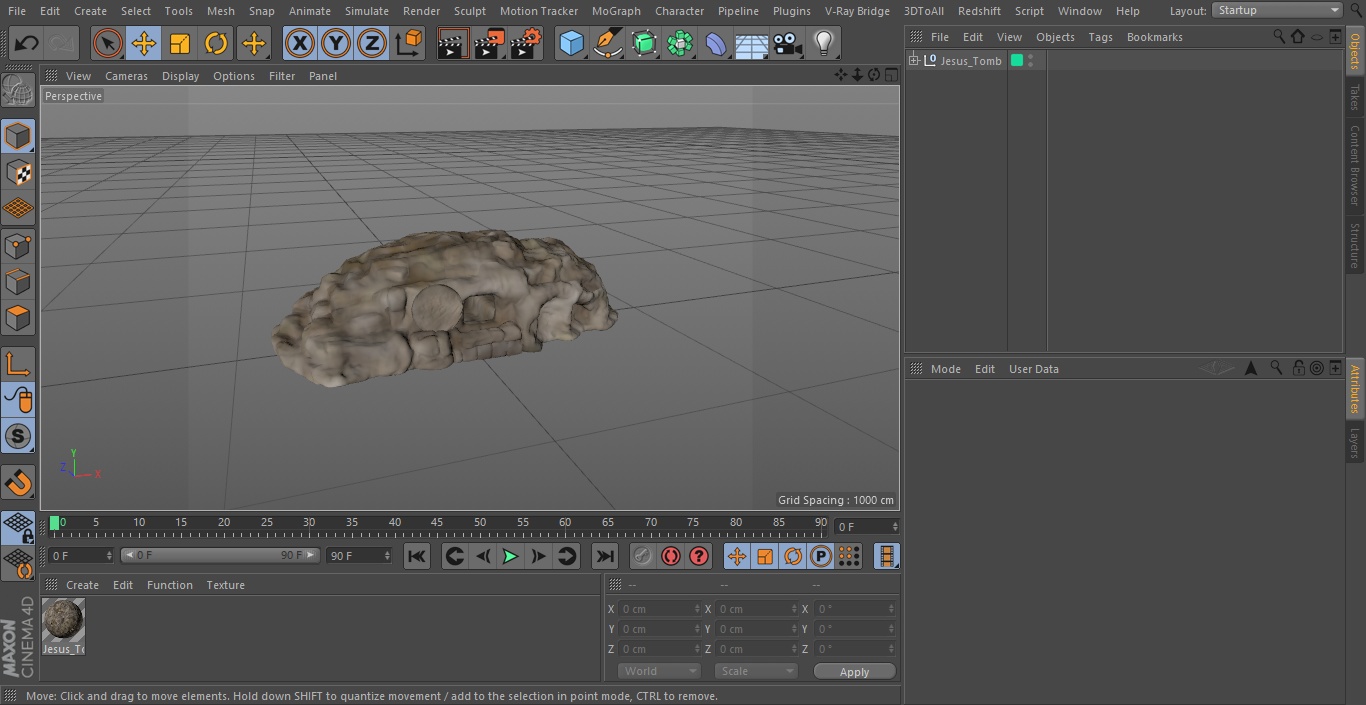The height and width of the screenshot is (705, 1366).
Task: Add a camera object
Action: (x=787, y=44)
